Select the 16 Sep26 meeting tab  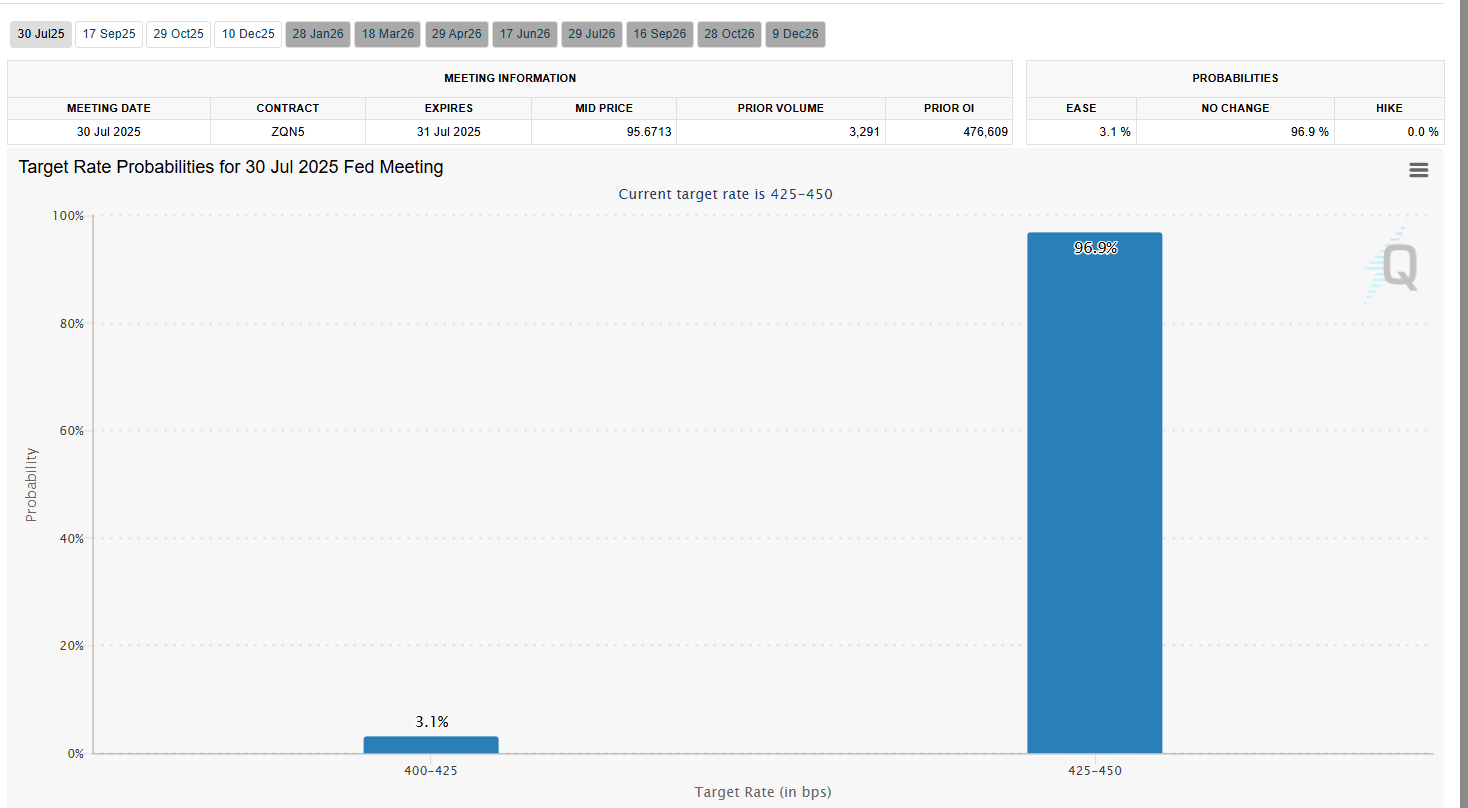pyautogui.click(x=661, y=34)
